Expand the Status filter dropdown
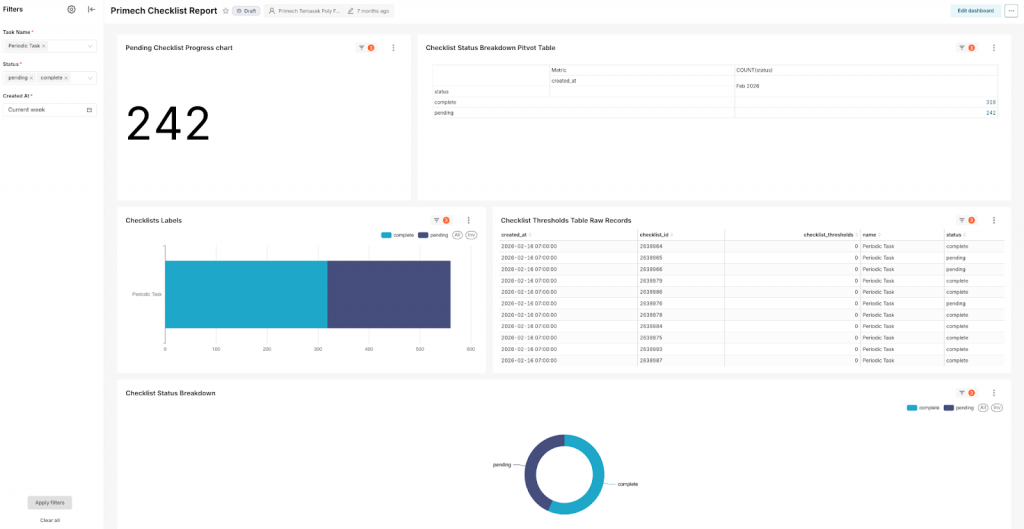 point(90,77)
